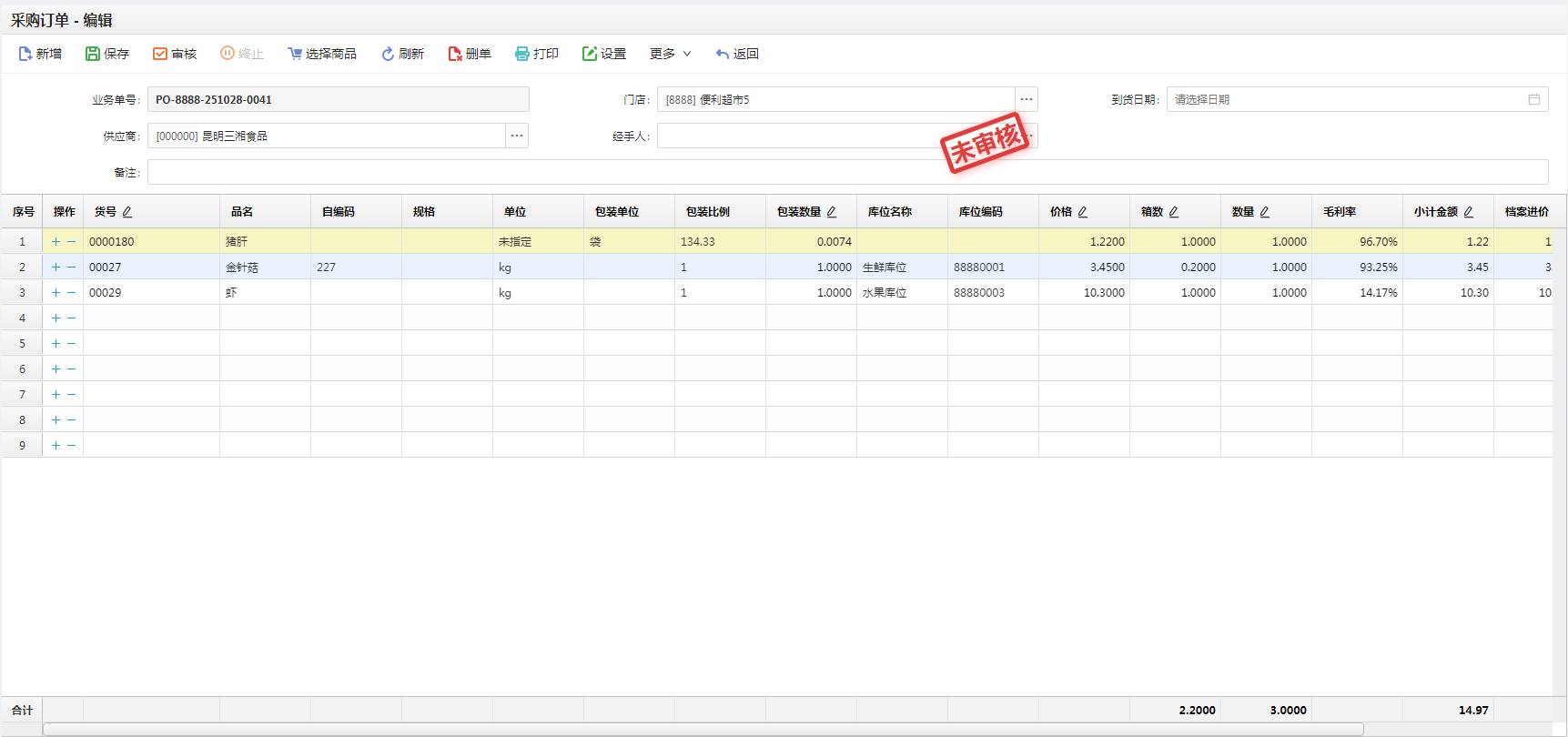The width and height of the screenshot is (1568, 737).
Task: Click into the 备注 remarks field
Action: (x=846, y=172)
